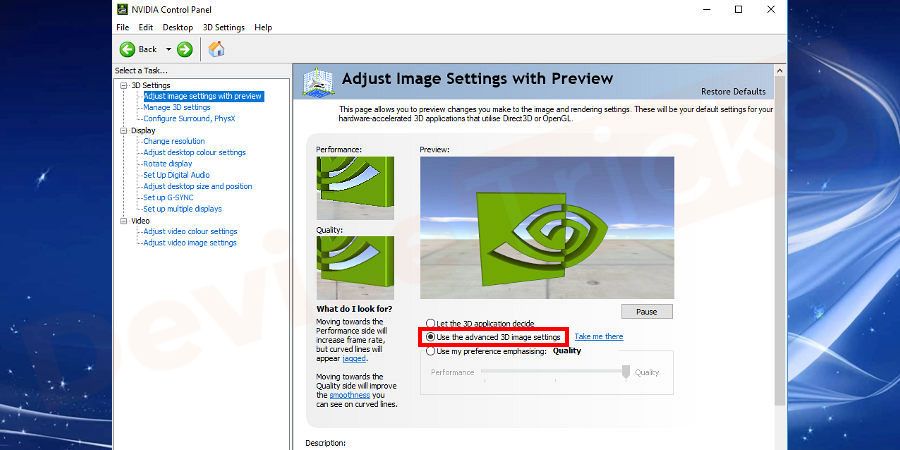
Task: Open the Help menu
Action: pos(263,28)
